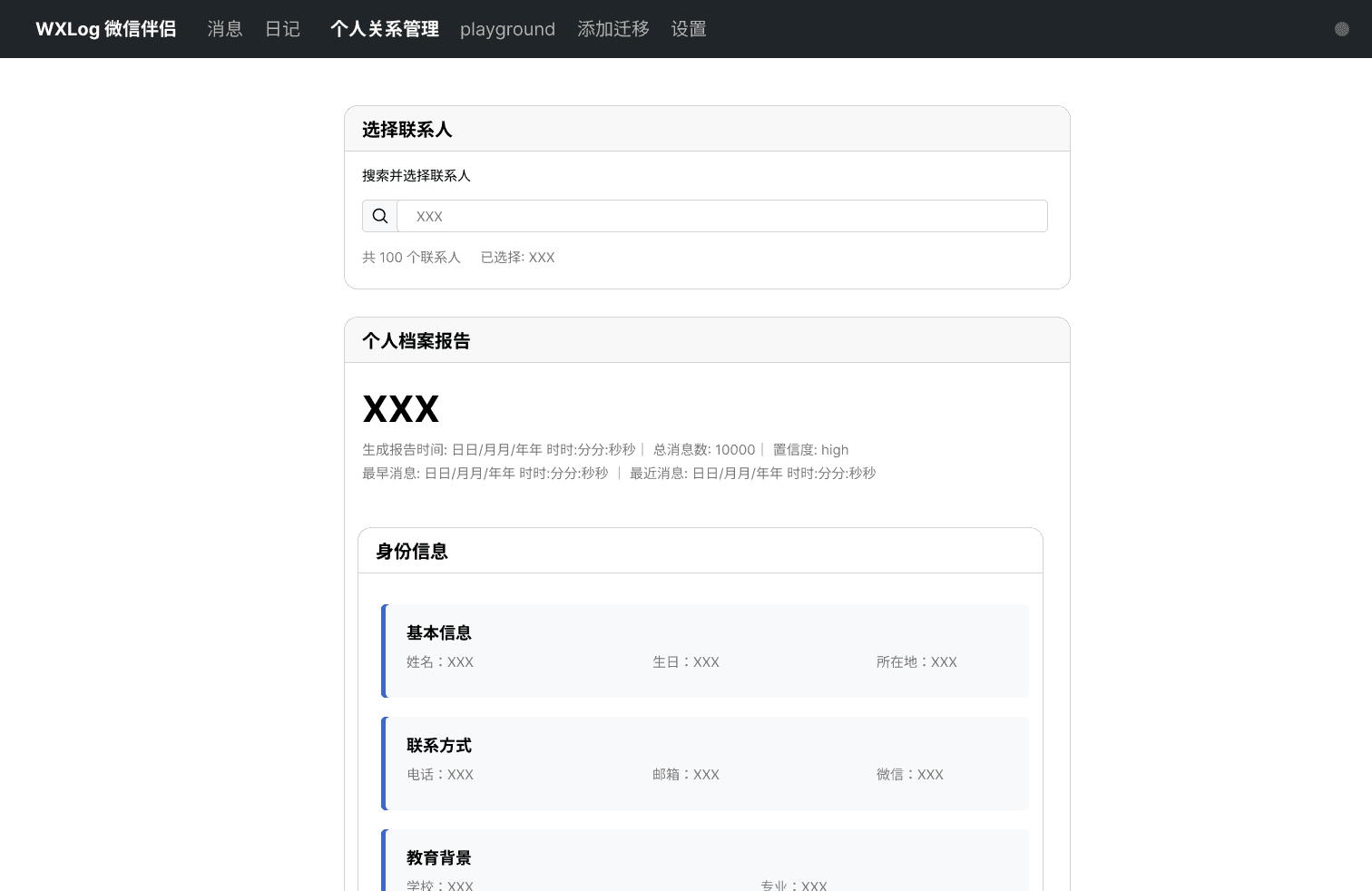Collapse the 个人档案报告 section
Image resolution: width=1372 pixels, height=891 pixels.
pyautogui.click(x=416, y=340)
